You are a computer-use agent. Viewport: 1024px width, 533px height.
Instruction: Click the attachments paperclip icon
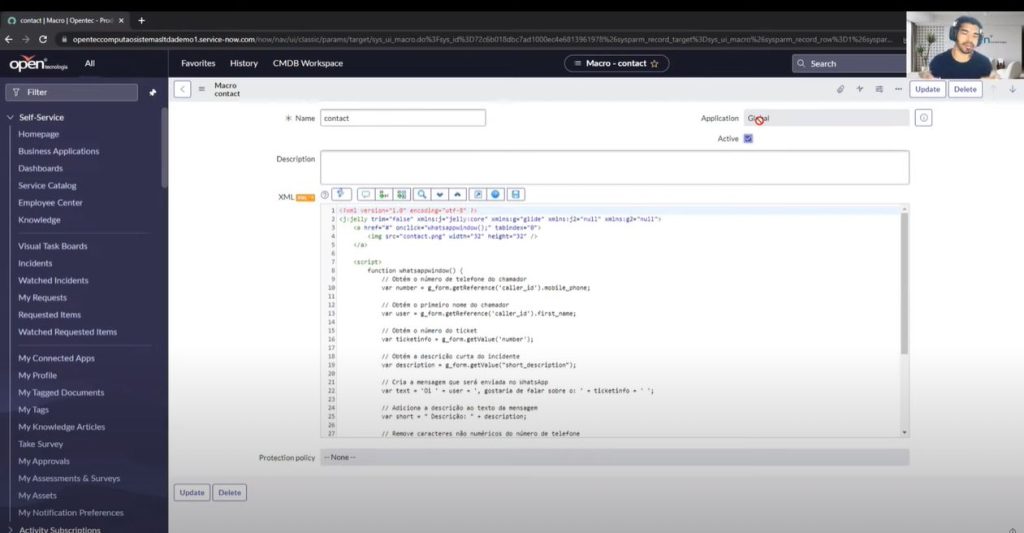[x=840, y=89]
